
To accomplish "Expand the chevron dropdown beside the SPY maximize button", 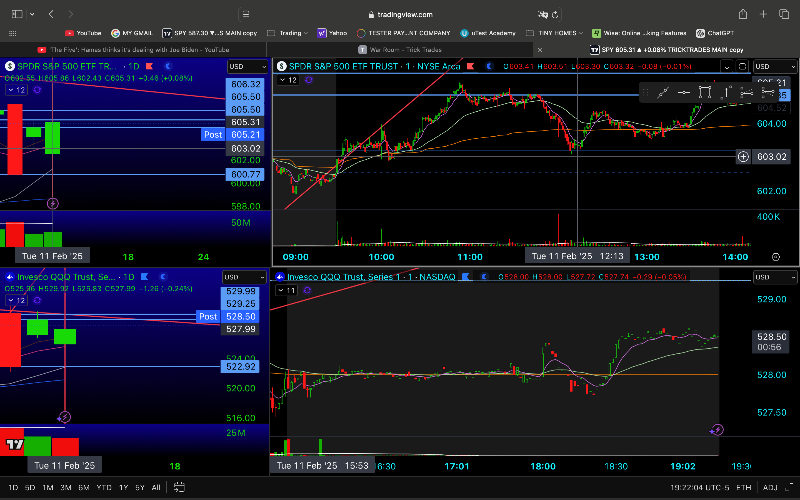I will [727, 66].
